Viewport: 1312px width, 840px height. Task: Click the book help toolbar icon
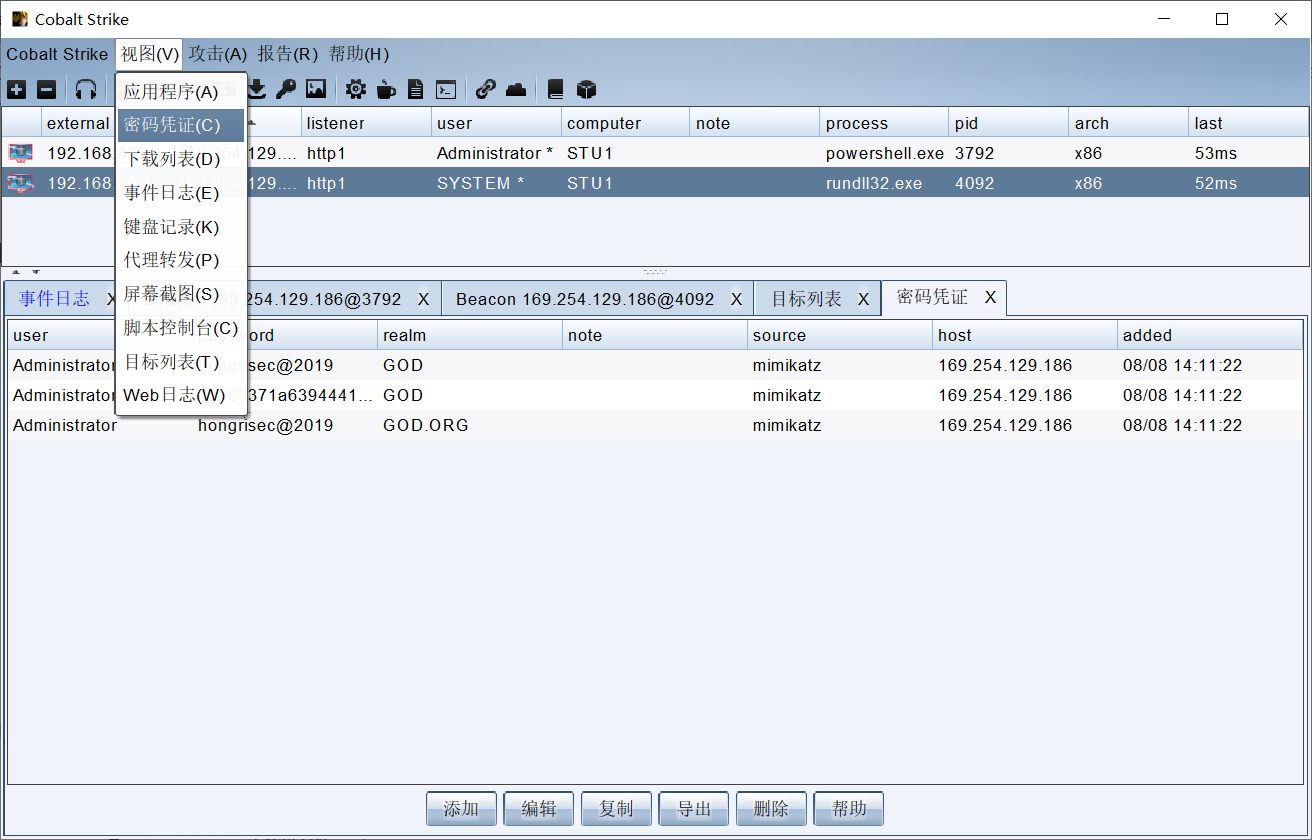(x=555, y=90)
